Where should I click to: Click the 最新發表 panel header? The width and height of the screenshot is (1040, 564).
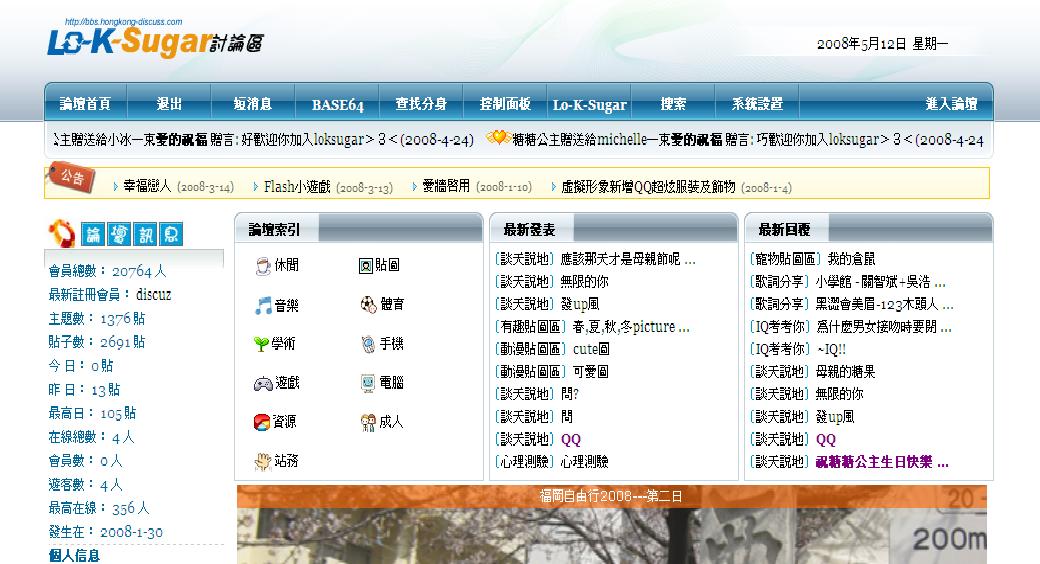pos(614,230)
